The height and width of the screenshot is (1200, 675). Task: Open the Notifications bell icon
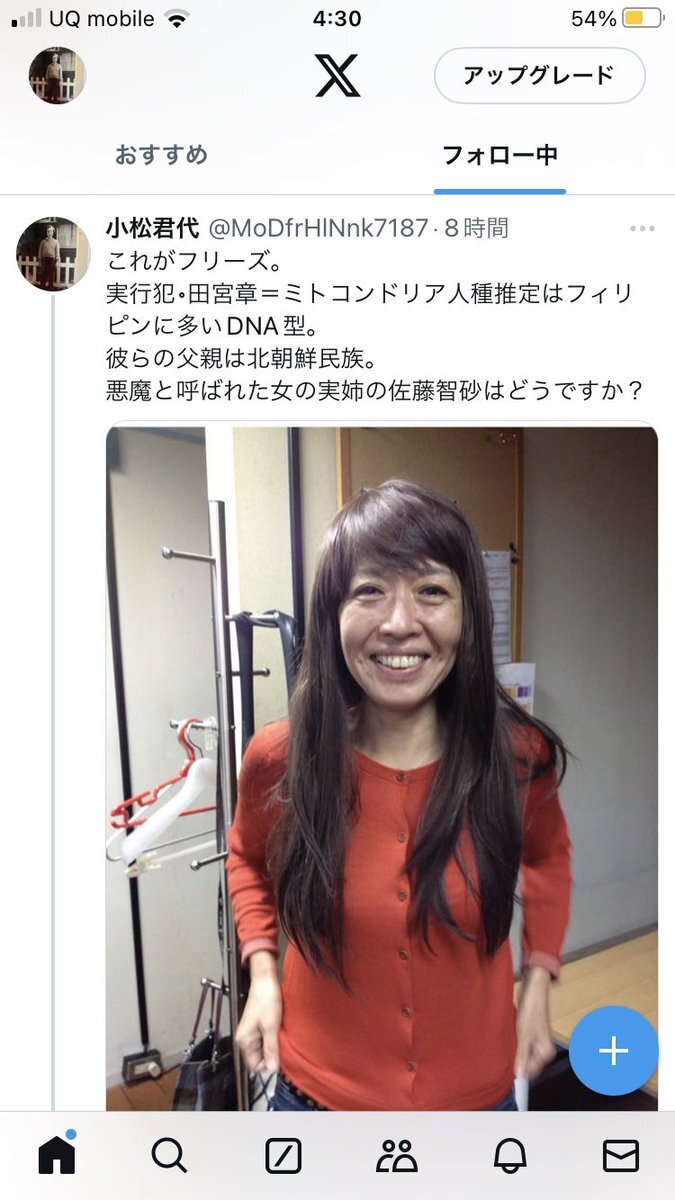pos(510,1156)
